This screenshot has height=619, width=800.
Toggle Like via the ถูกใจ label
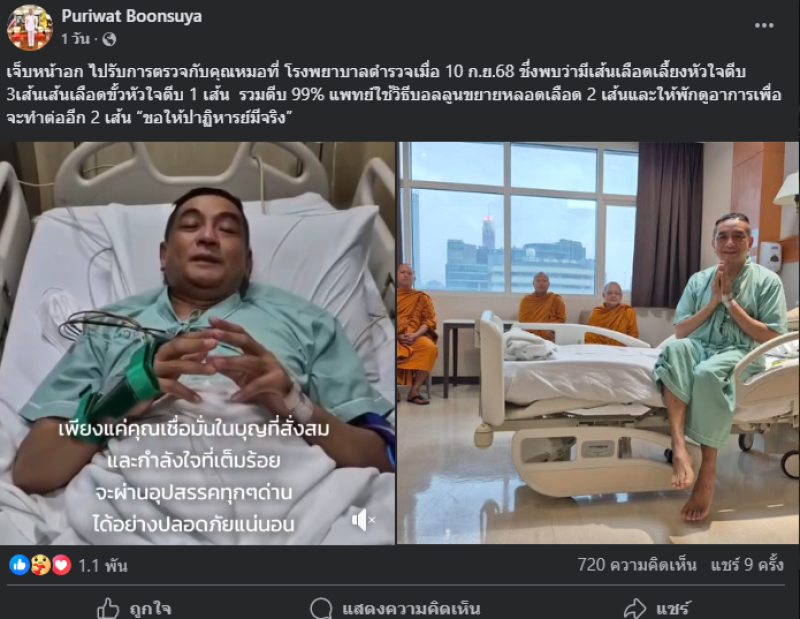pos(150,609)
